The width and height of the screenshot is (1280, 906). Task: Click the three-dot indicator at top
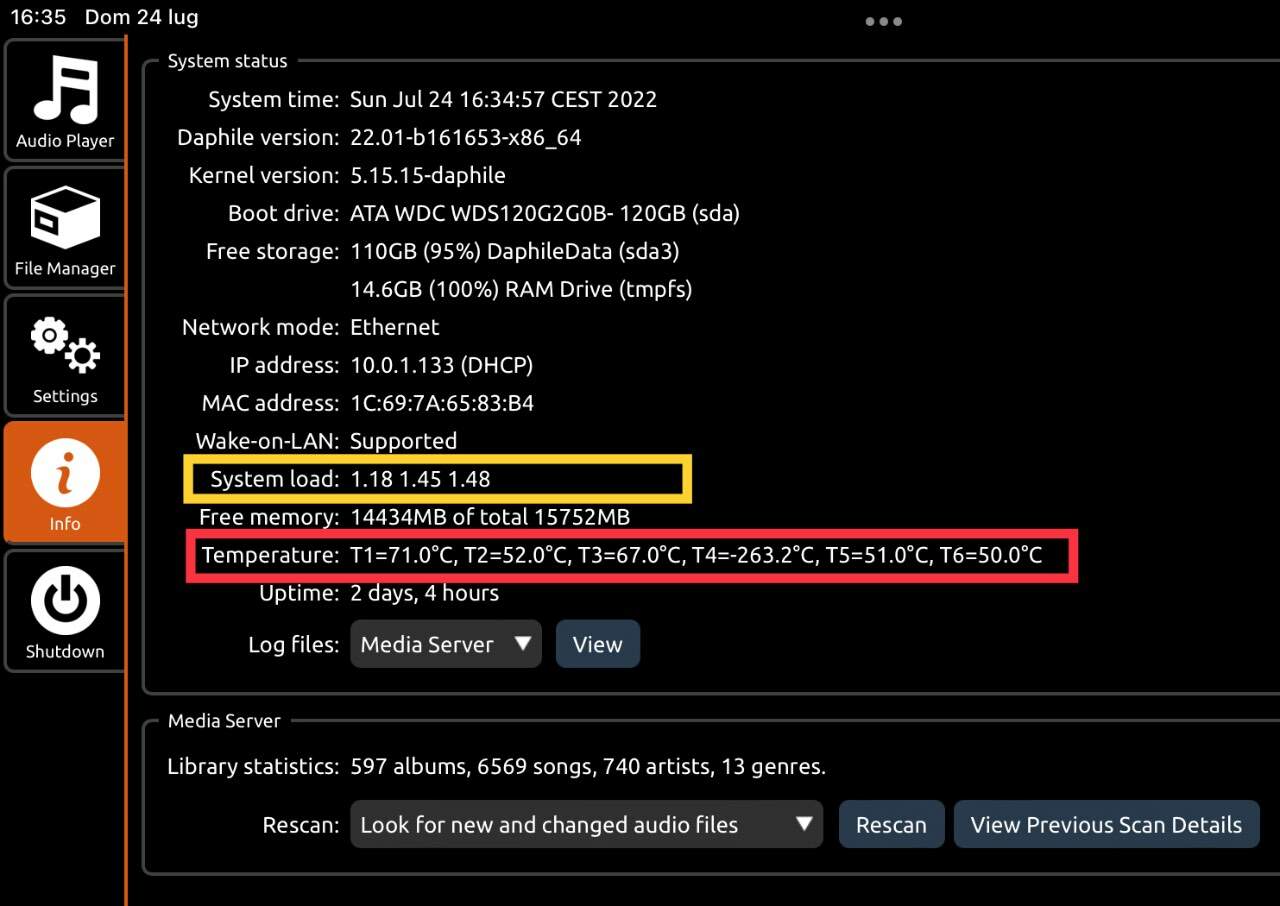(884, 21)
